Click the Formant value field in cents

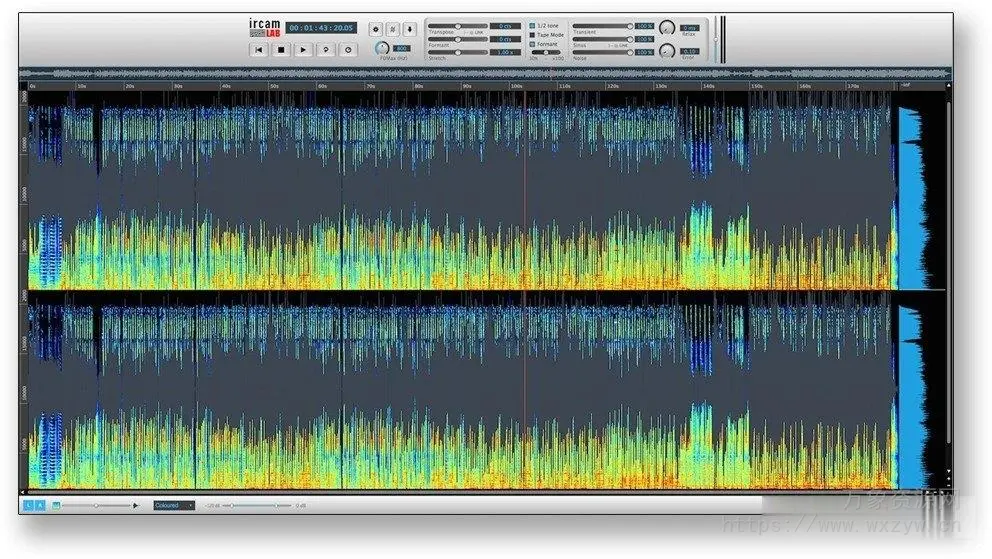[x=505, y=39]
